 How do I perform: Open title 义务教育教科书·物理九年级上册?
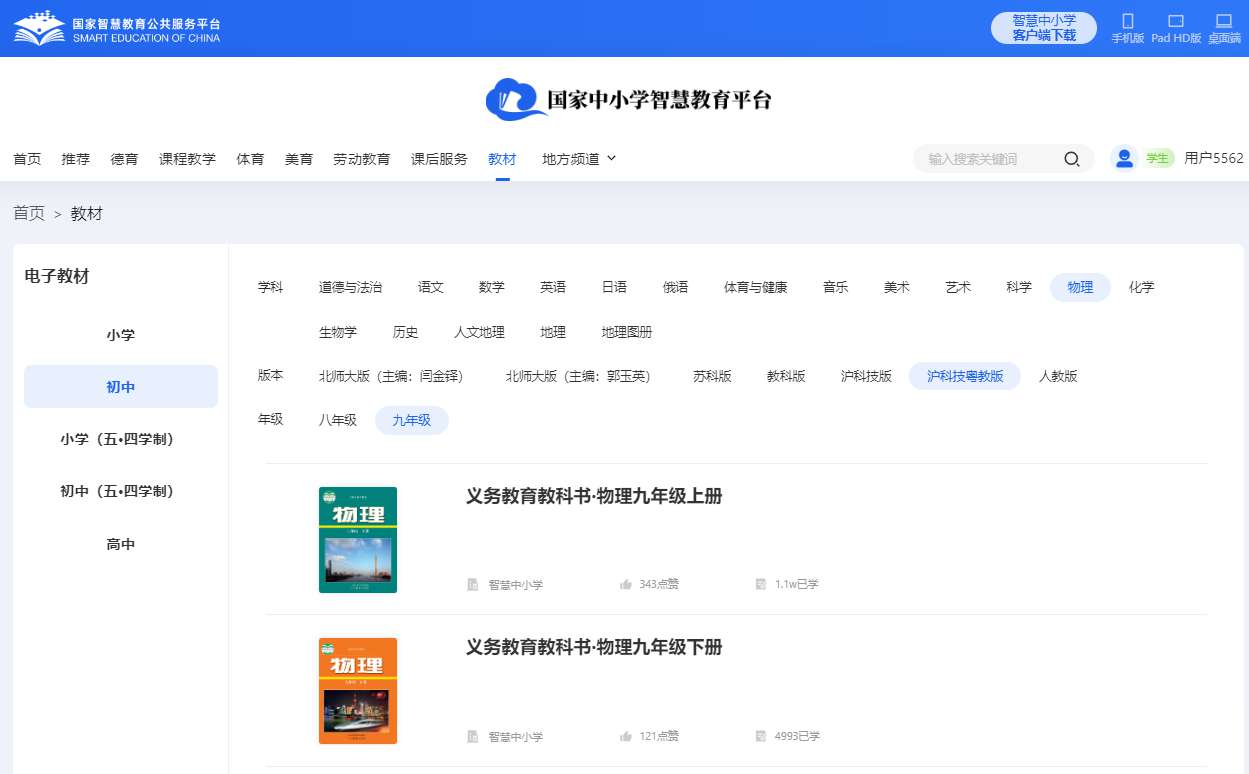coord(594,497)
